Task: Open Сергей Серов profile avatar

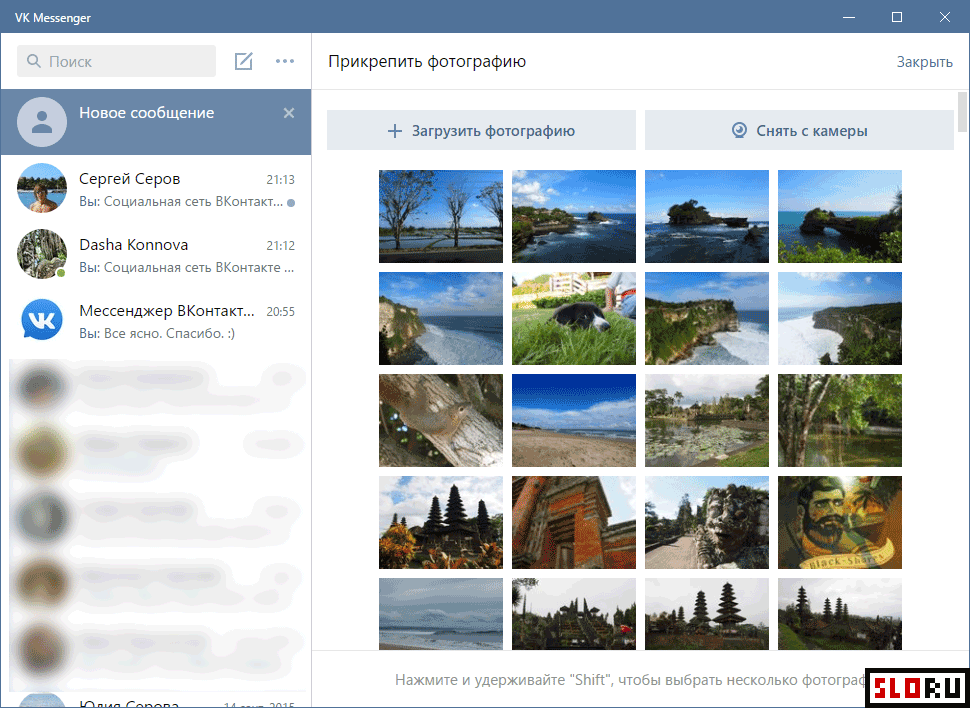Action: 42,188
